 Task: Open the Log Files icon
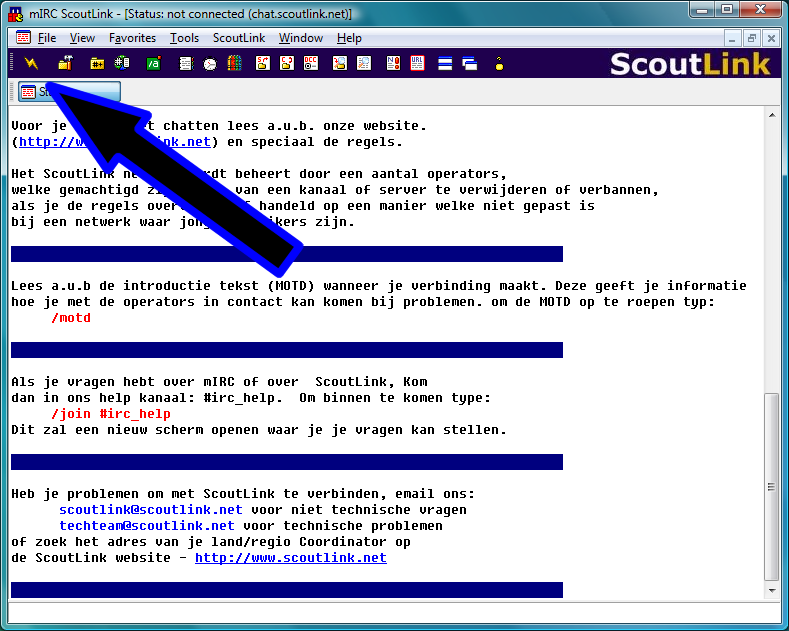tap(364, 63)
